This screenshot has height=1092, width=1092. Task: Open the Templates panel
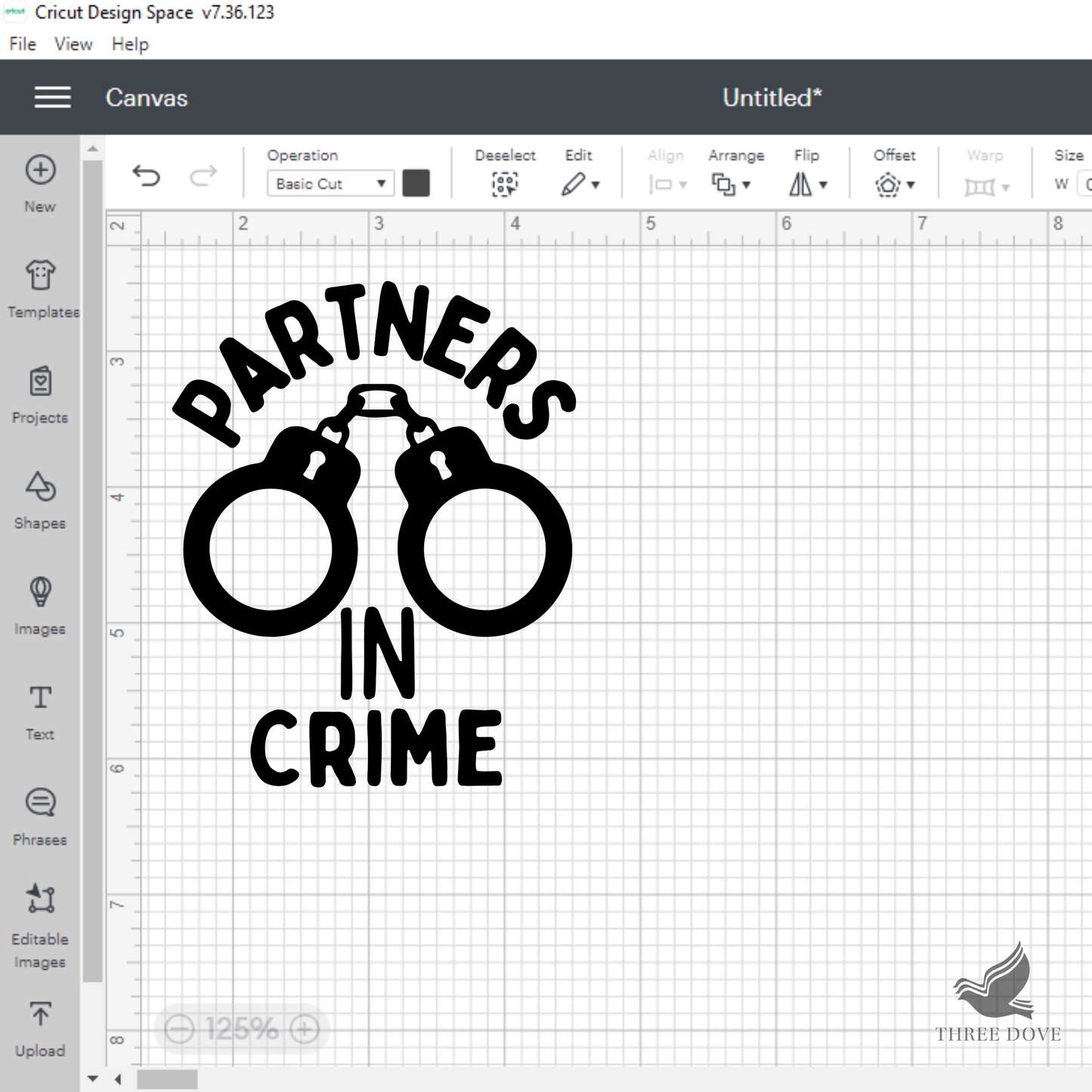(40, 289)
